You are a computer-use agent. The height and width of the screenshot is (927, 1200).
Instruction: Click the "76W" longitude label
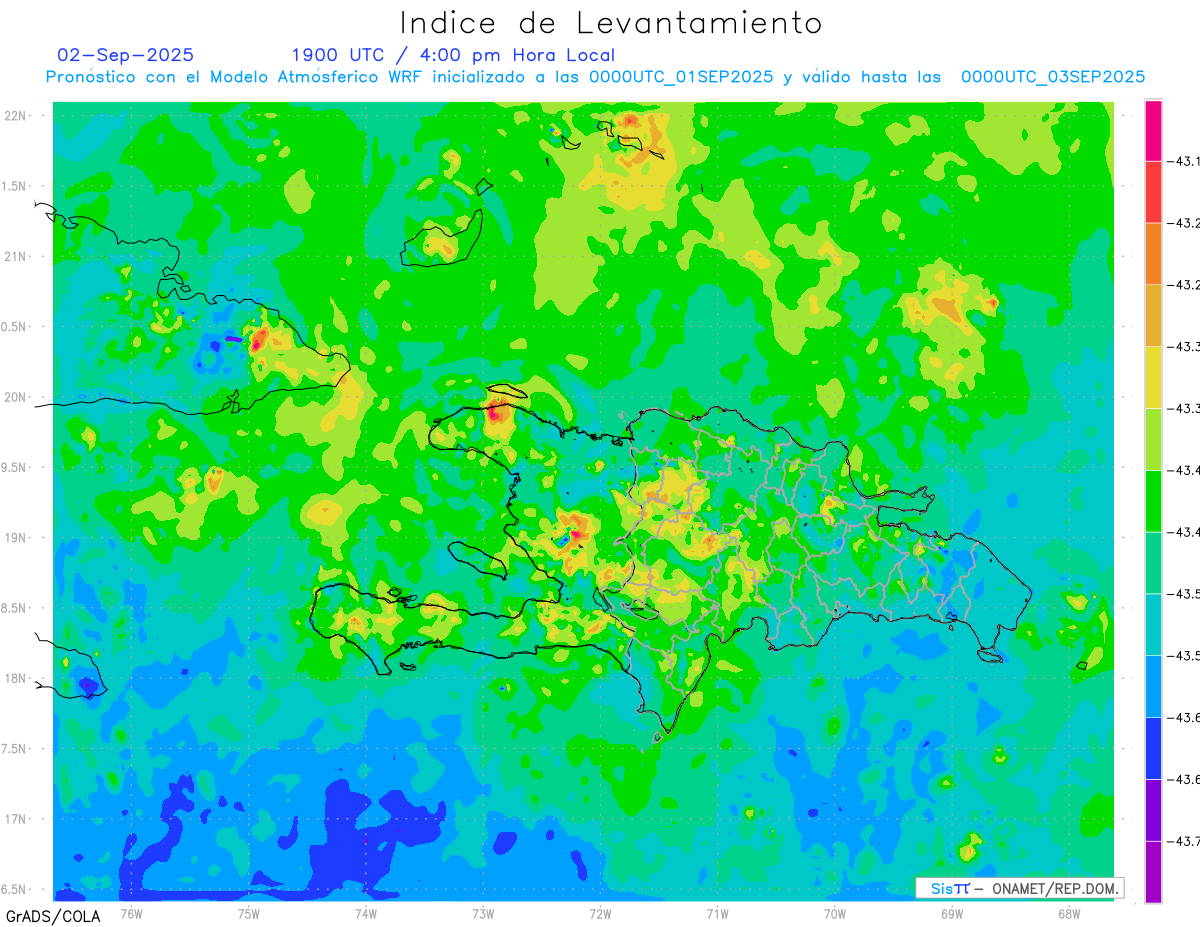click(131, 913)
